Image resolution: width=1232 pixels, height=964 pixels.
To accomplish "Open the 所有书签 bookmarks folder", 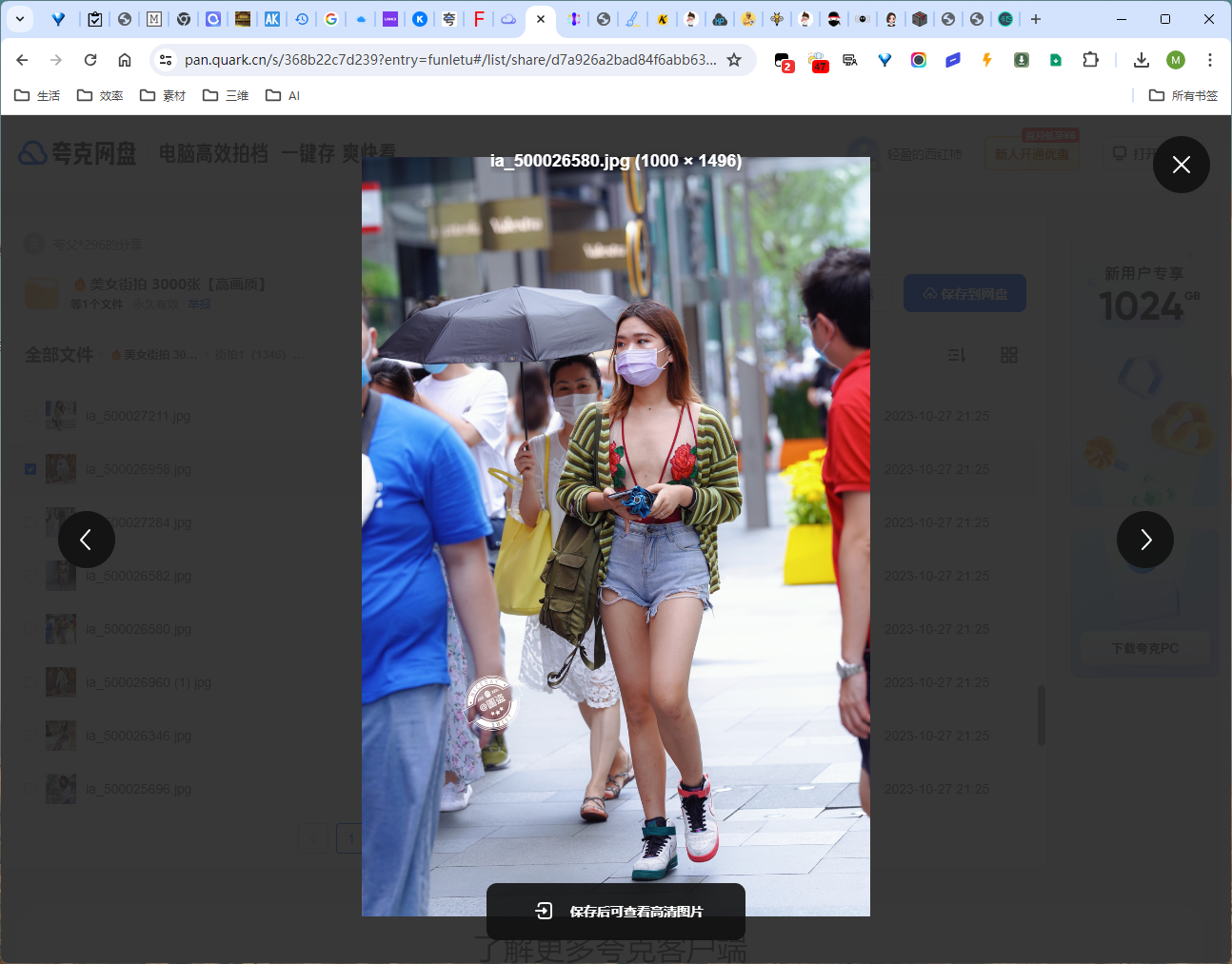I will tap(1183, 95).
